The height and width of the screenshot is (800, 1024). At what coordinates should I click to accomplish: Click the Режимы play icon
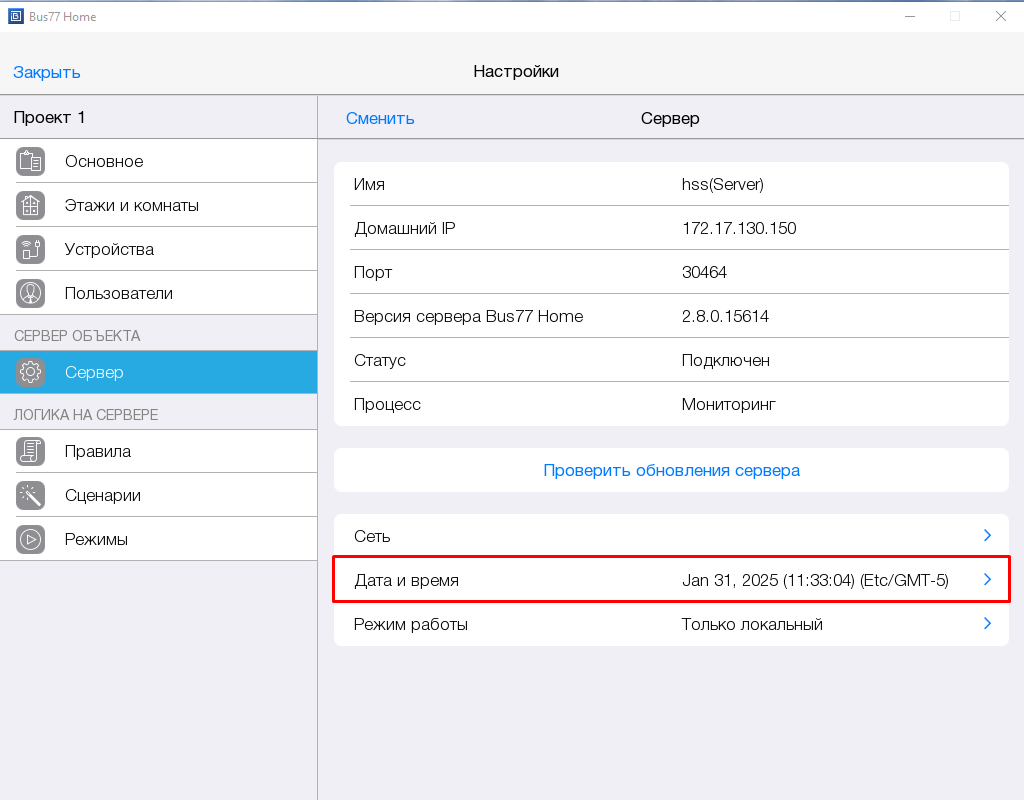[x=31, y=539]
